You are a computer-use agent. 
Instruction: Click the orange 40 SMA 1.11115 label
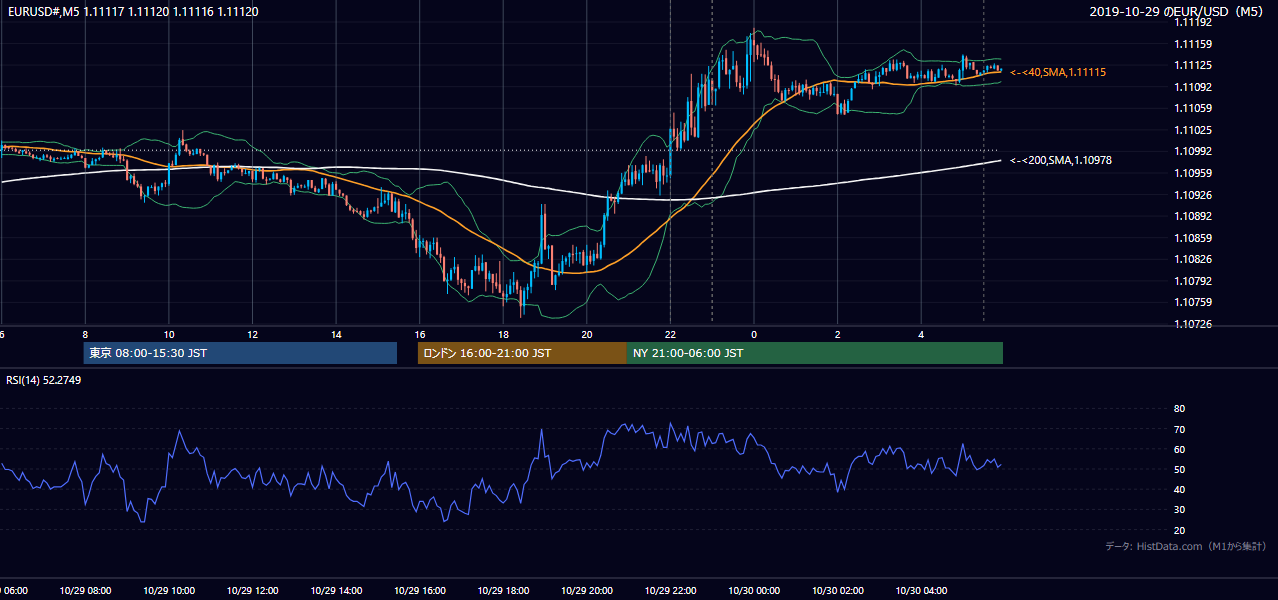(1058, 72)
